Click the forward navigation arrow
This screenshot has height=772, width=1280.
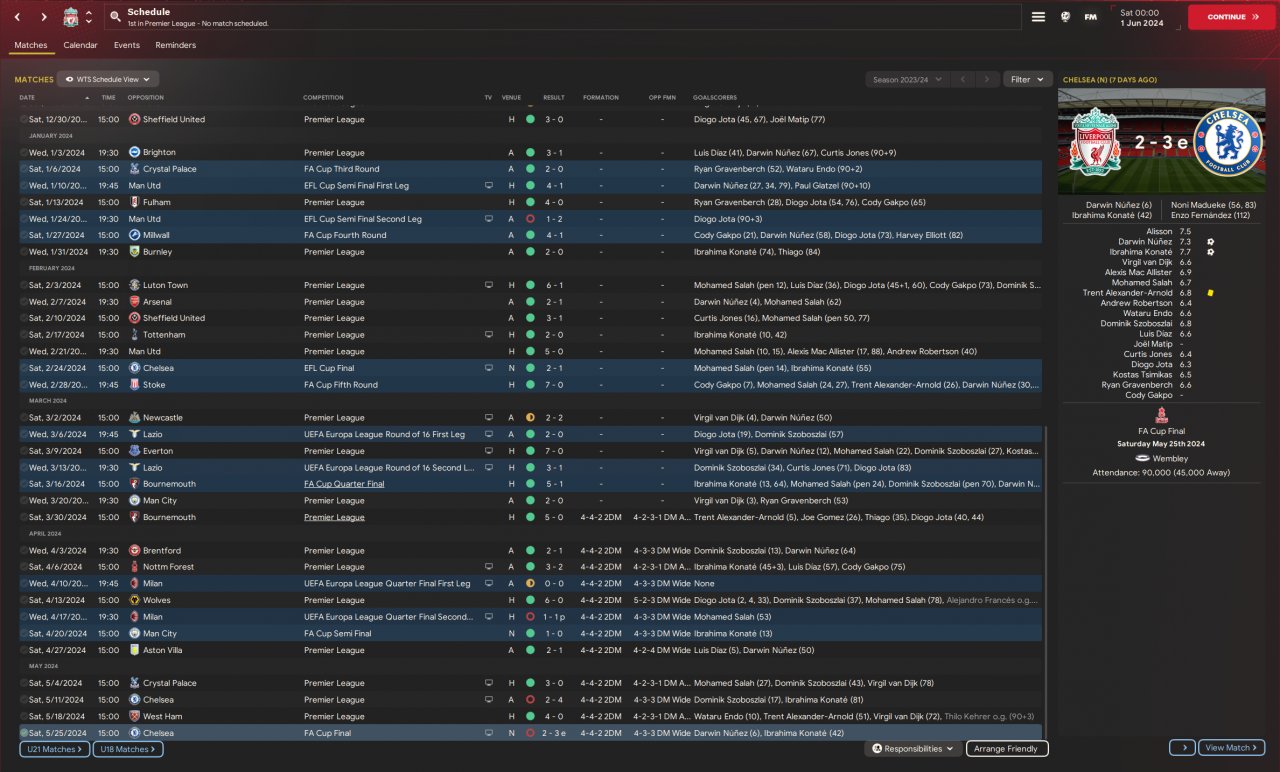point(44,17)
